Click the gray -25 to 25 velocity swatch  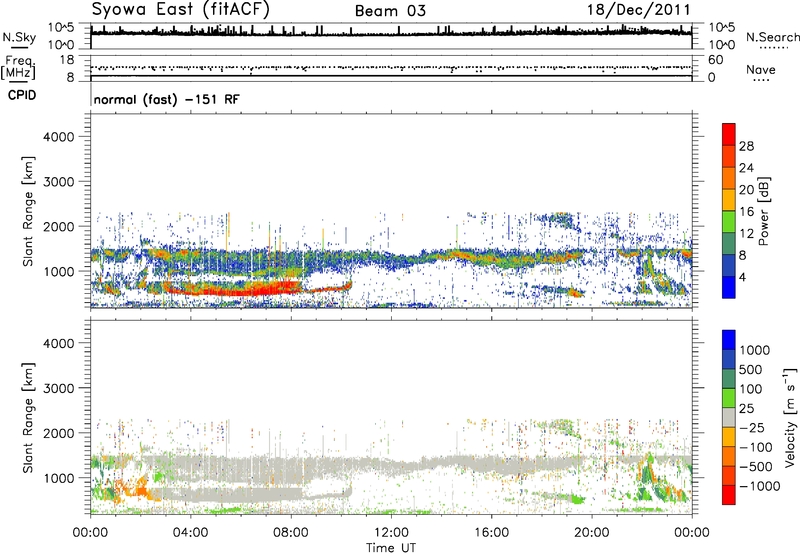coord(729,417)
